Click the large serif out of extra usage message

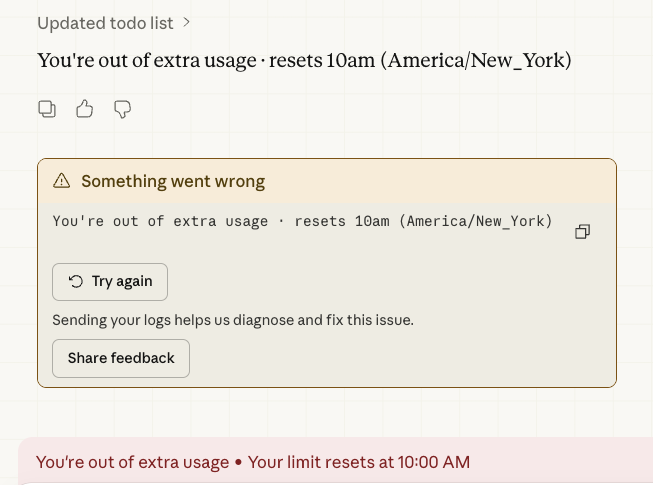pyautogui.click(x=304, y=60)
